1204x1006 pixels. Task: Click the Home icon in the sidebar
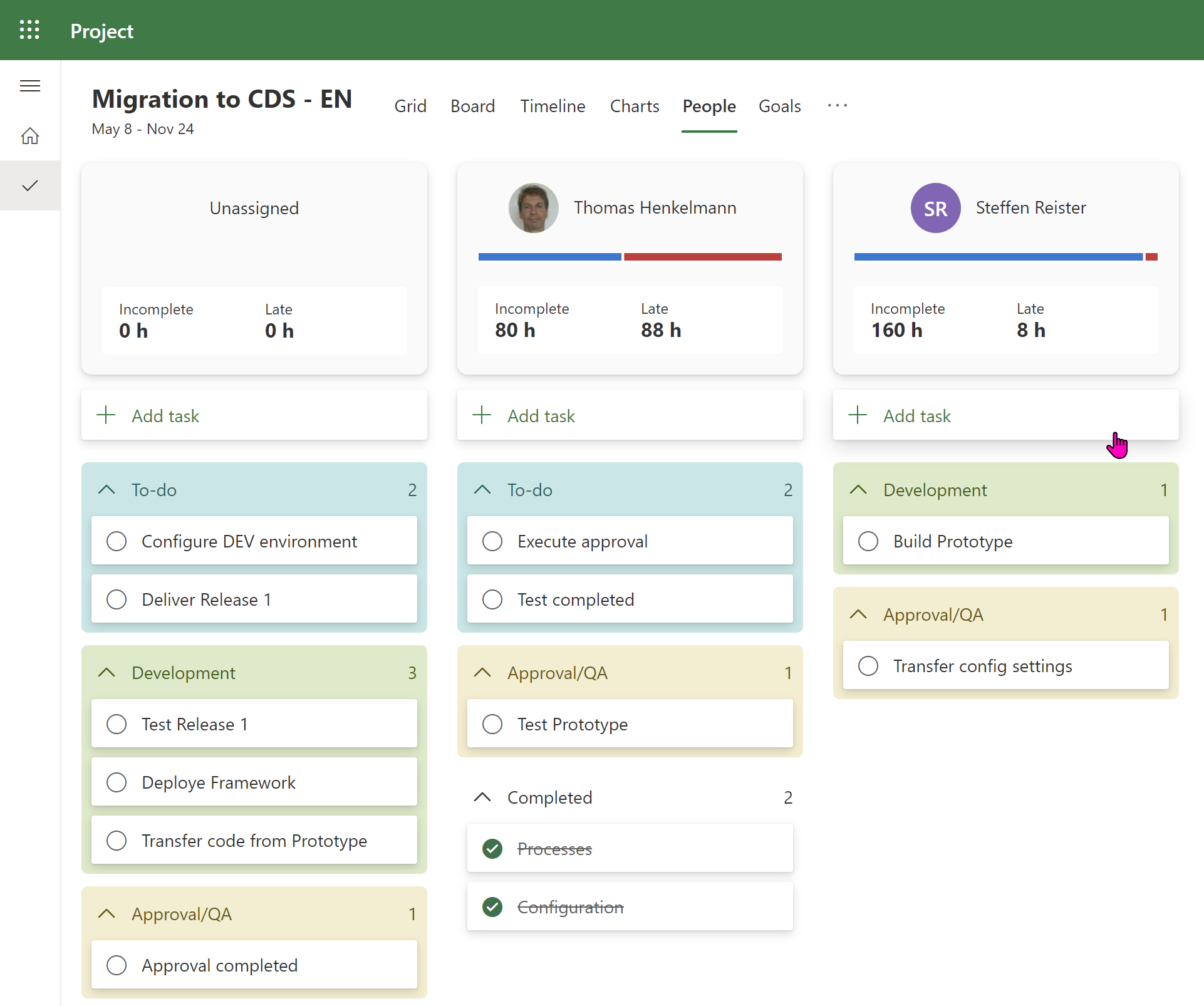point(29,135)
